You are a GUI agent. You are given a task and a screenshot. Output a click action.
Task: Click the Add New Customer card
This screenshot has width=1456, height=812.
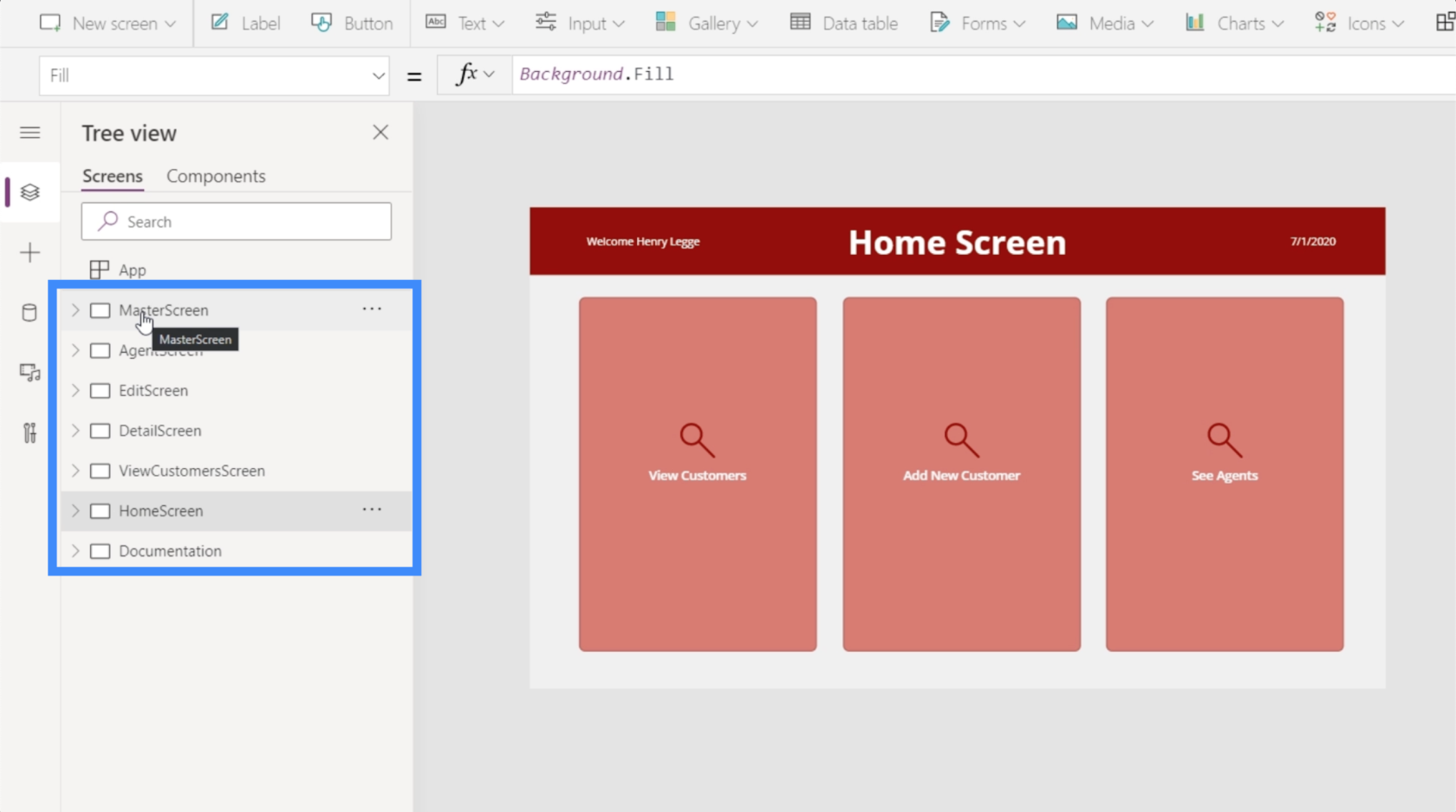click(x=961, y=474)
